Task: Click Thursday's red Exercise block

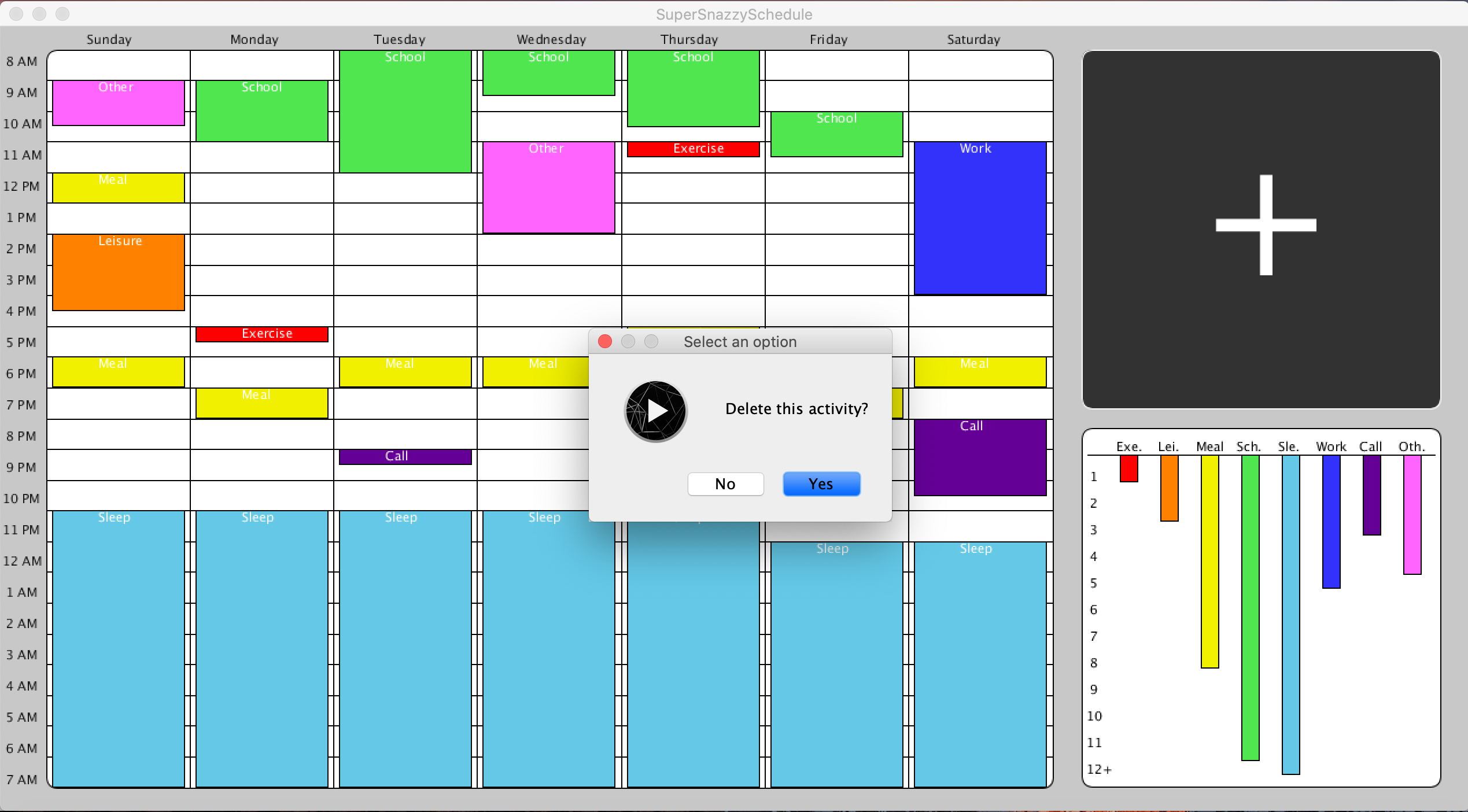Action: pyautogui.click(x=693, y=149)
